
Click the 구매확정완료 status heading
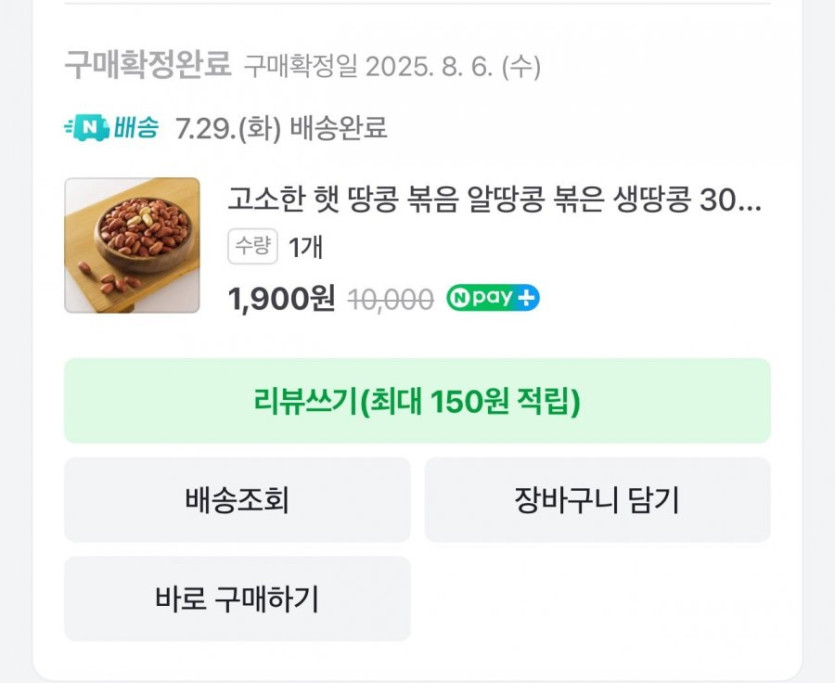[148, 67]
